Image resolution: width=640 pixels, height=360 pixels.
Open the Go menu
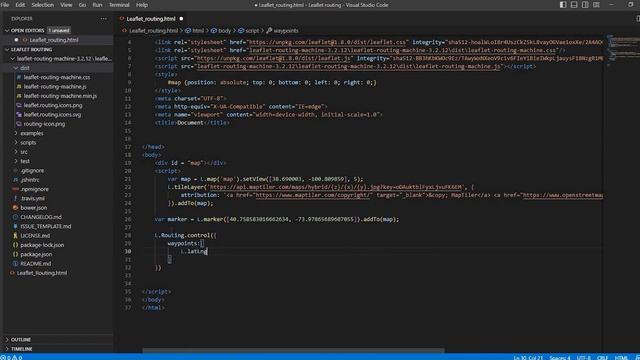[82, 5]
